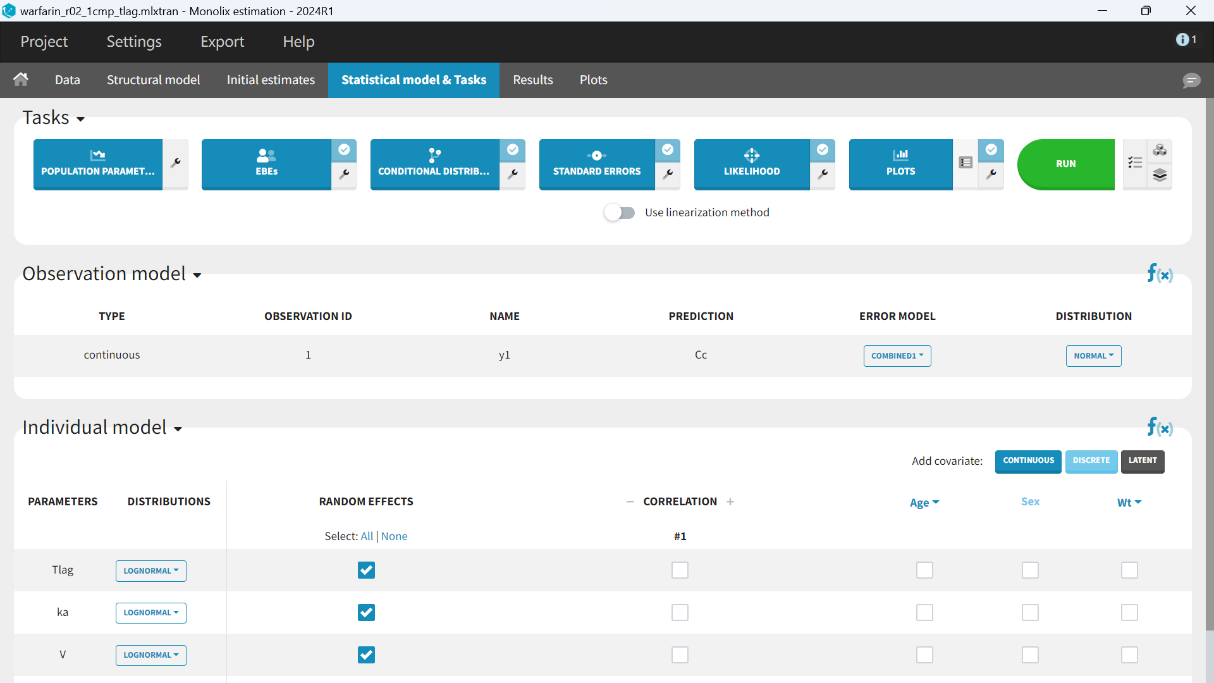Switch to the Results tab

[533, 80]
